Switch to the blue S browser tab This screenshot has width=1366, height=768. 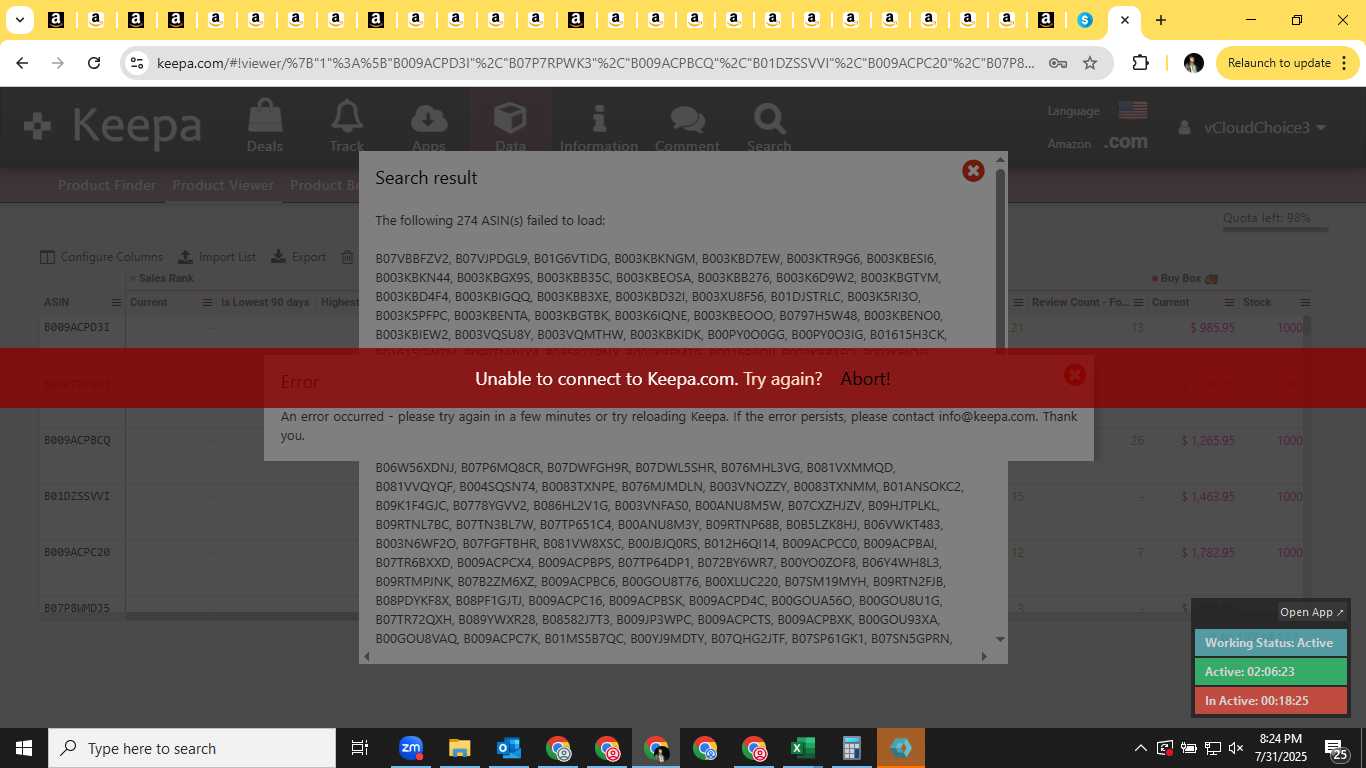[1085, 20]
